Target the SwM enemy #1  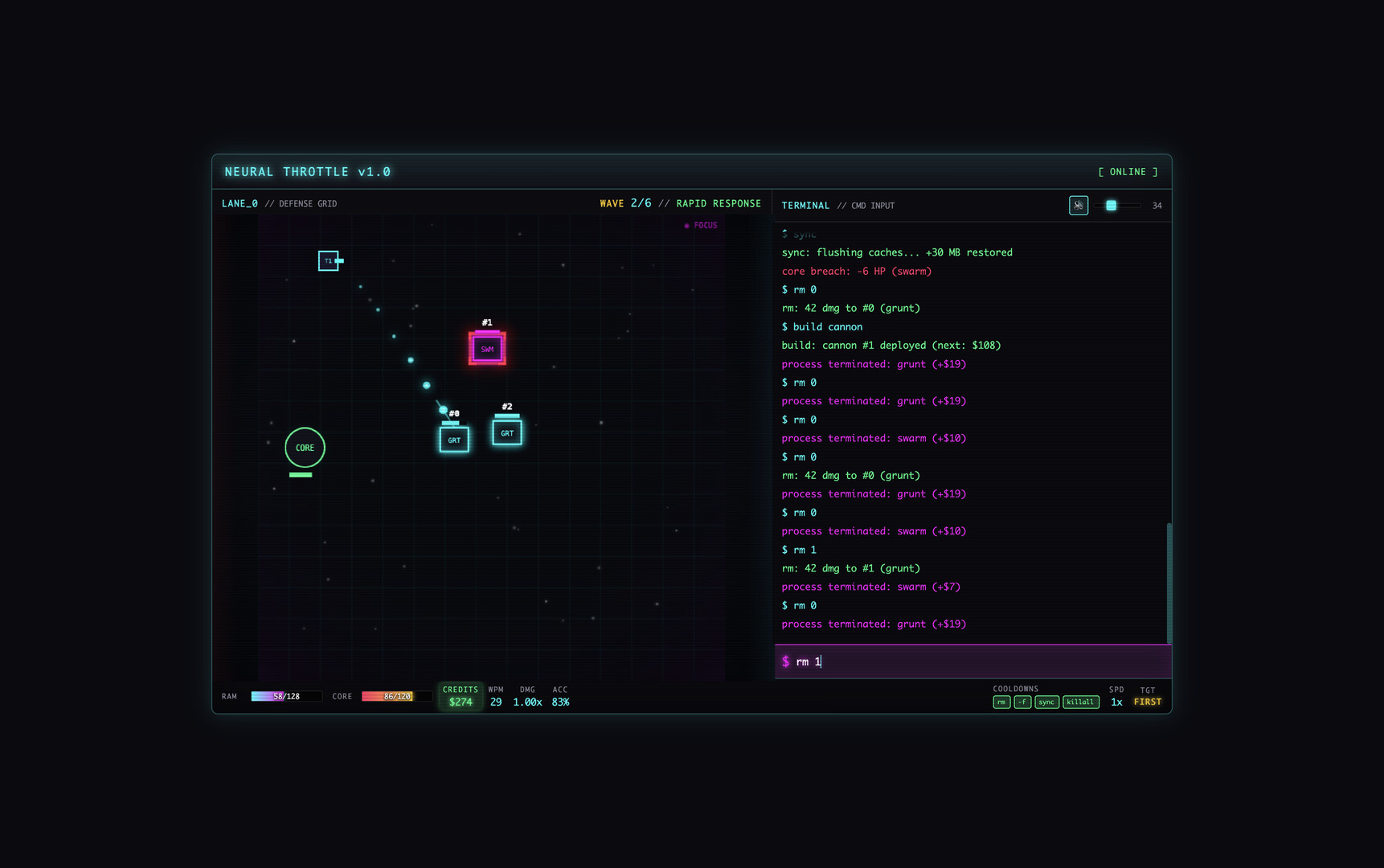[486, 347]
